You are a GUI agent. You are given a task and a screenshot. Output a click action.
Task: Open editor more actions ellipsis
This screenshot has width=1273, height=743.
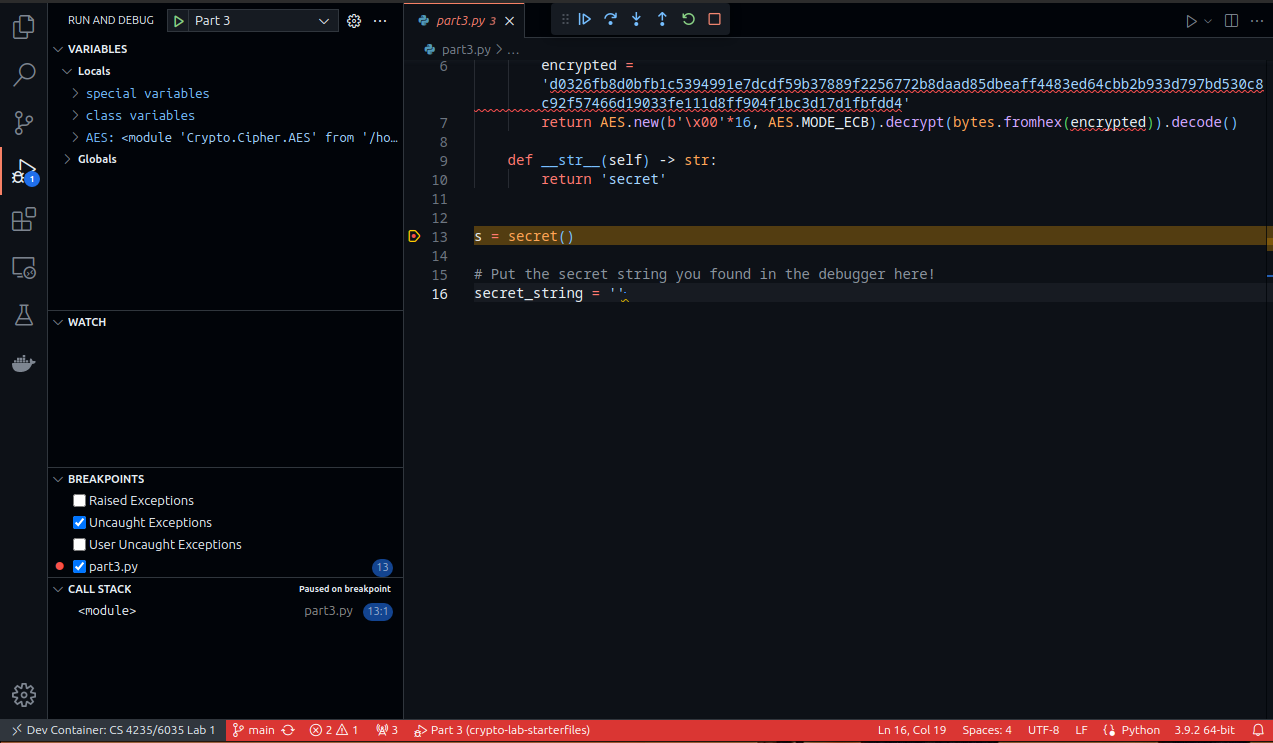click(x=1256, y=20)
